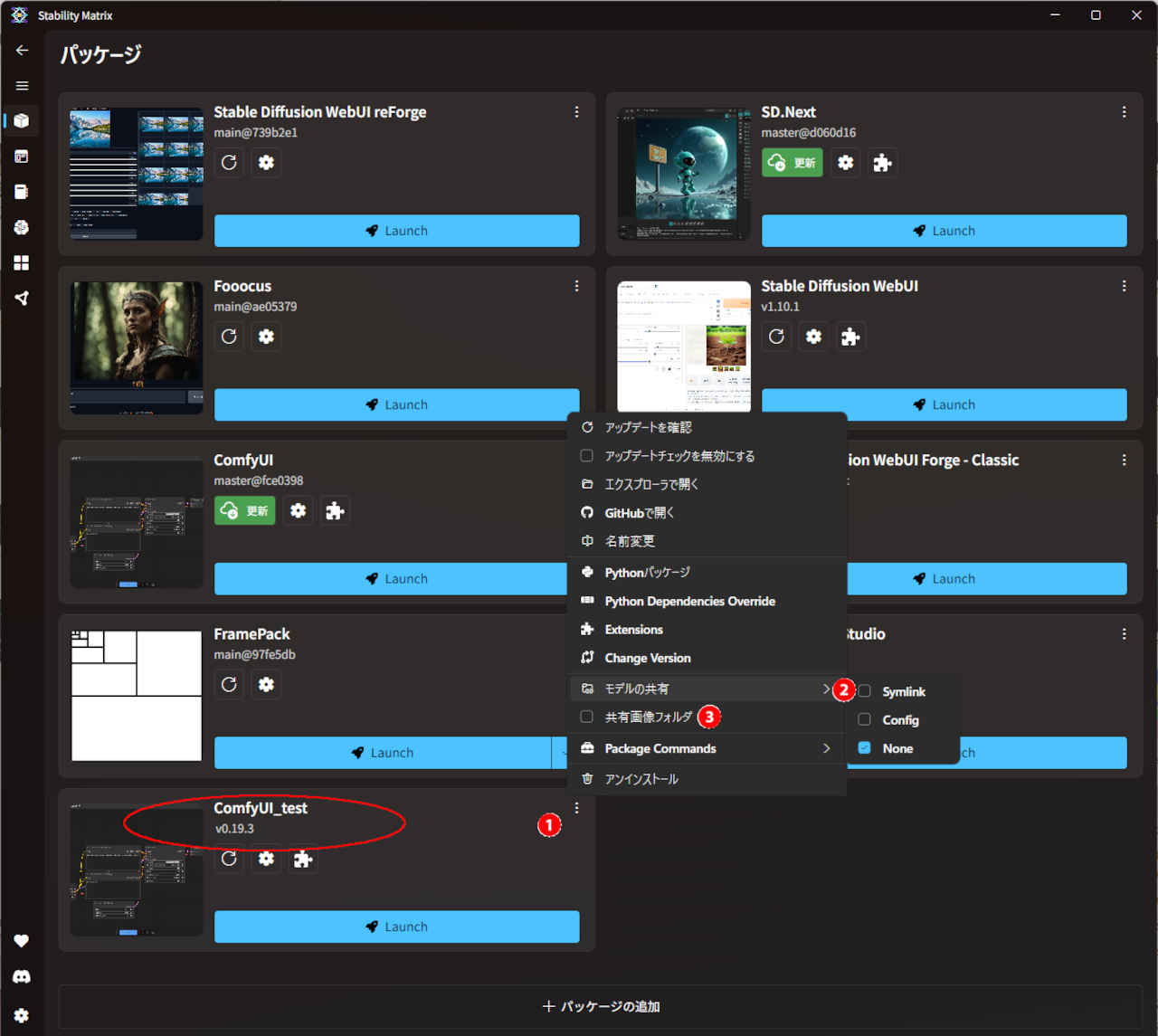Enable Config model sharing option

pyautogui.click(x=865, y=719)
